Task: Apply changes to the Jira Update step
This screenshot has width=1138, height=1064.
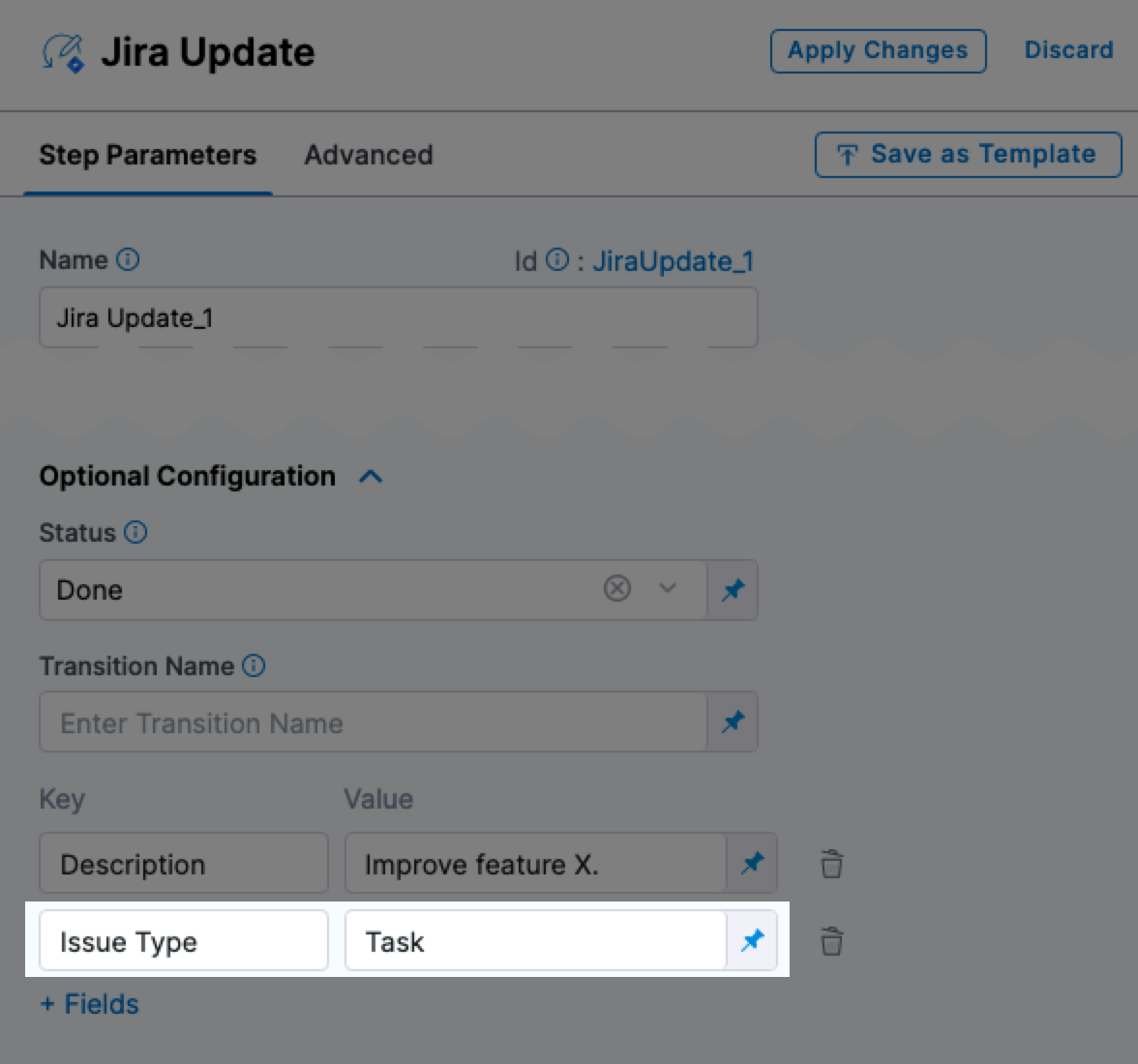Action: click(877, 50)
